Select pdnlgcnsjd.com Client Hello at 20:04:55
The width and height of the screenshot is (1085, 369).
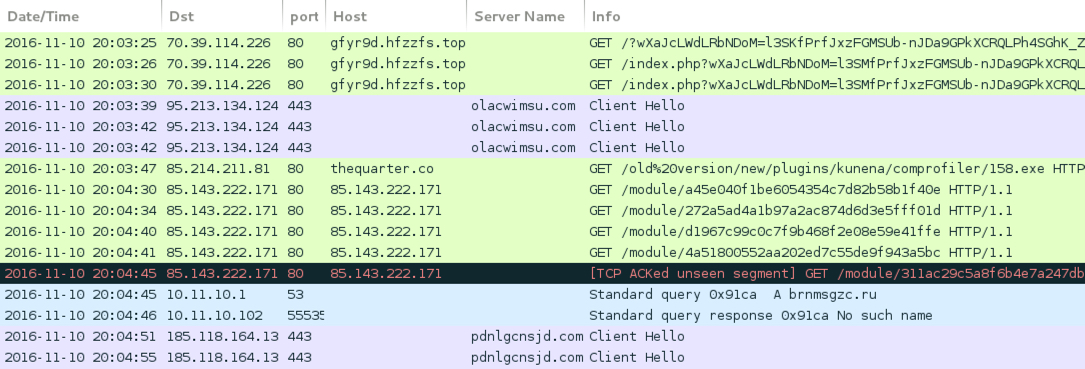pos(542,357)
